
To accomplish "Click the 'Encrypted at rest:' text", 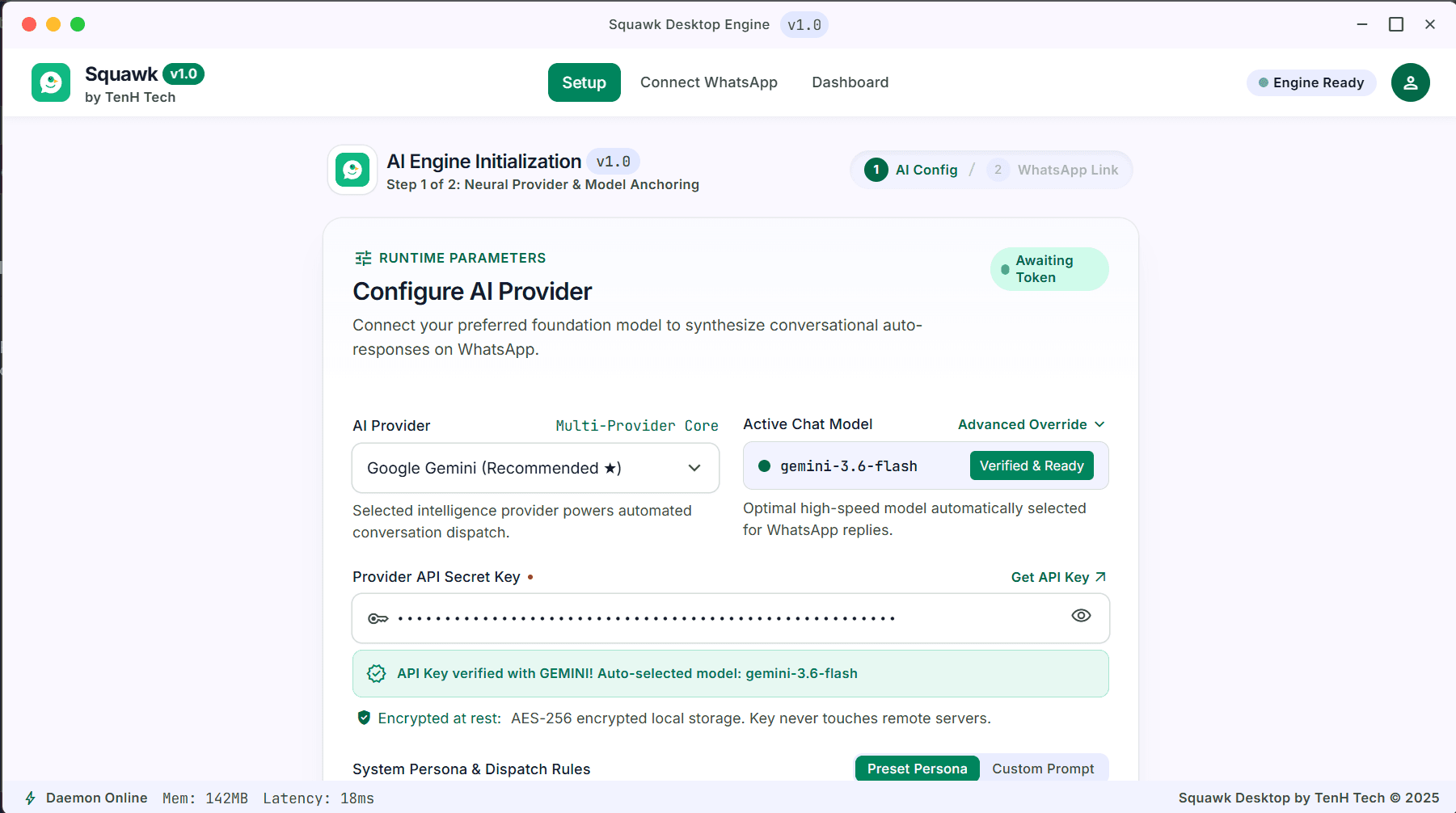I will tap(440, 718).
